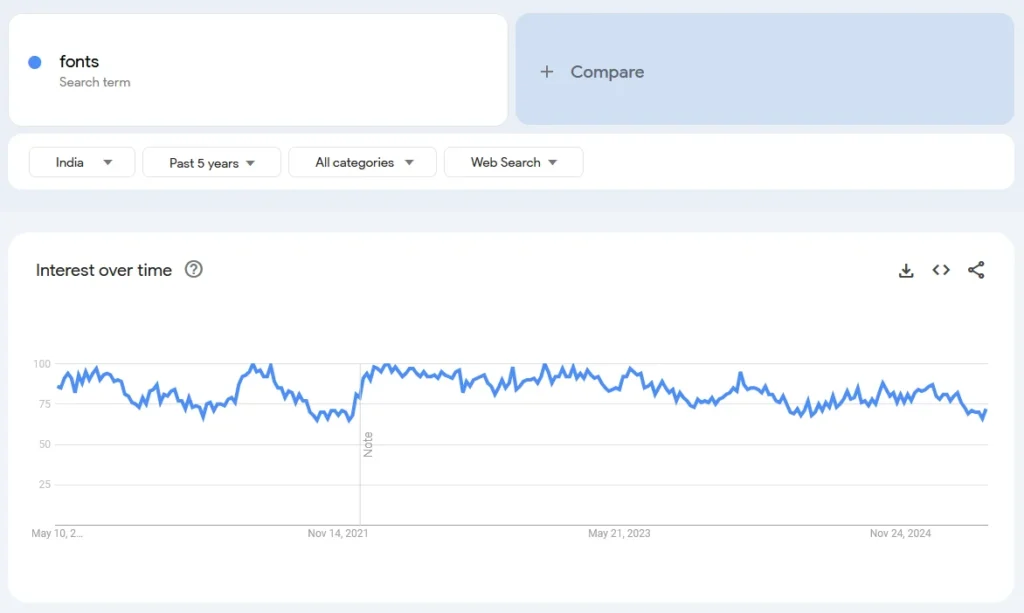This screenshot has width=1024, height=613.
Task: Expand the Web Search type selector
Action: point(513,162)
